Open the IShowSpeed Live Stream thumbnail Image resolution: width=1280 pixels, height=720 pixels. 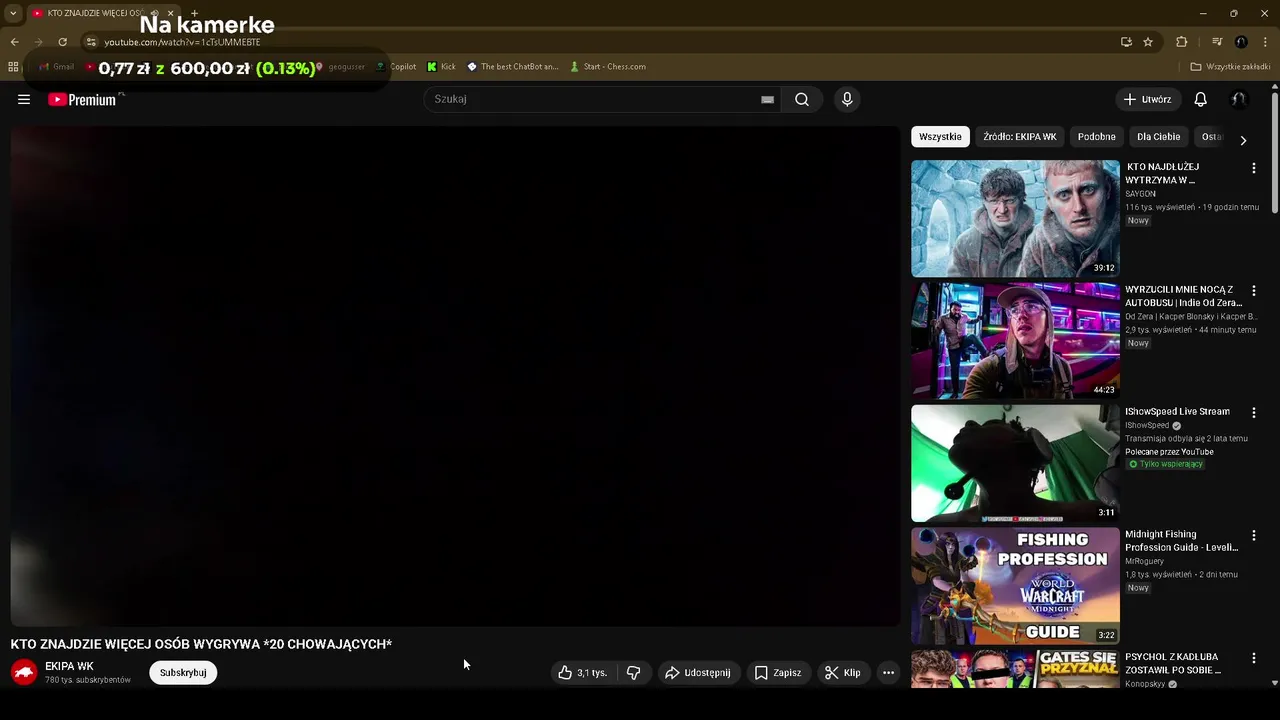pyautogui.click(x=1015, y=463)
